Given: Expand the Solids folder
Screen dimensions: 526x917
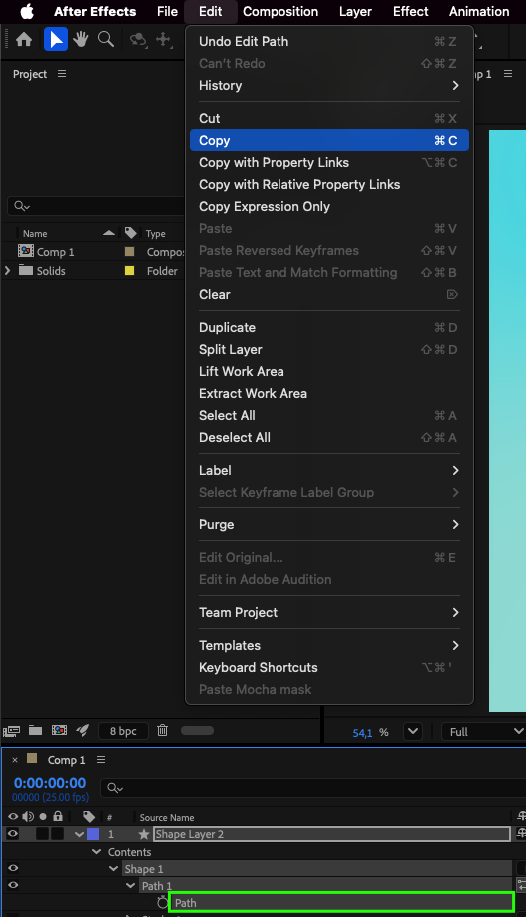Looking at the screenshot, I should pyautogui.click(x=8, y=270).
